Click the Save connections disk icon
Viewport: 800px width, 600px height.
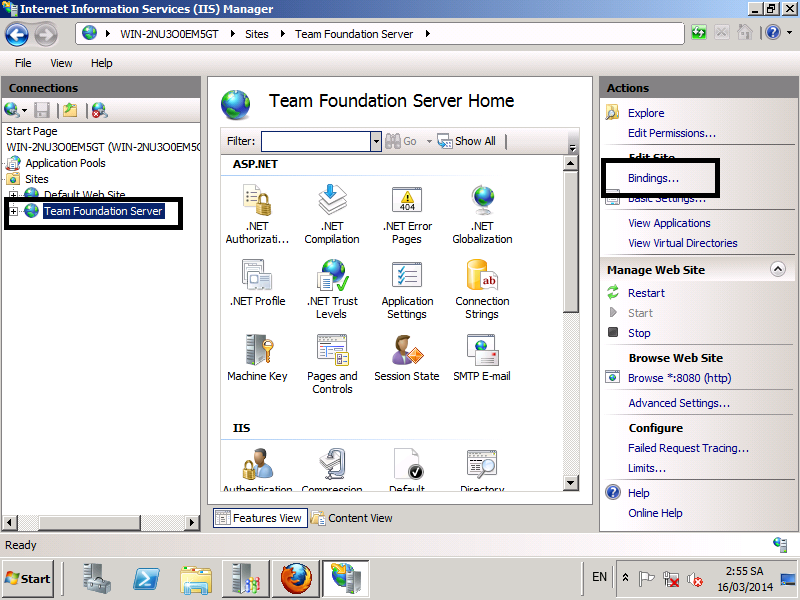pyautogui.click(x=42, y=110)
